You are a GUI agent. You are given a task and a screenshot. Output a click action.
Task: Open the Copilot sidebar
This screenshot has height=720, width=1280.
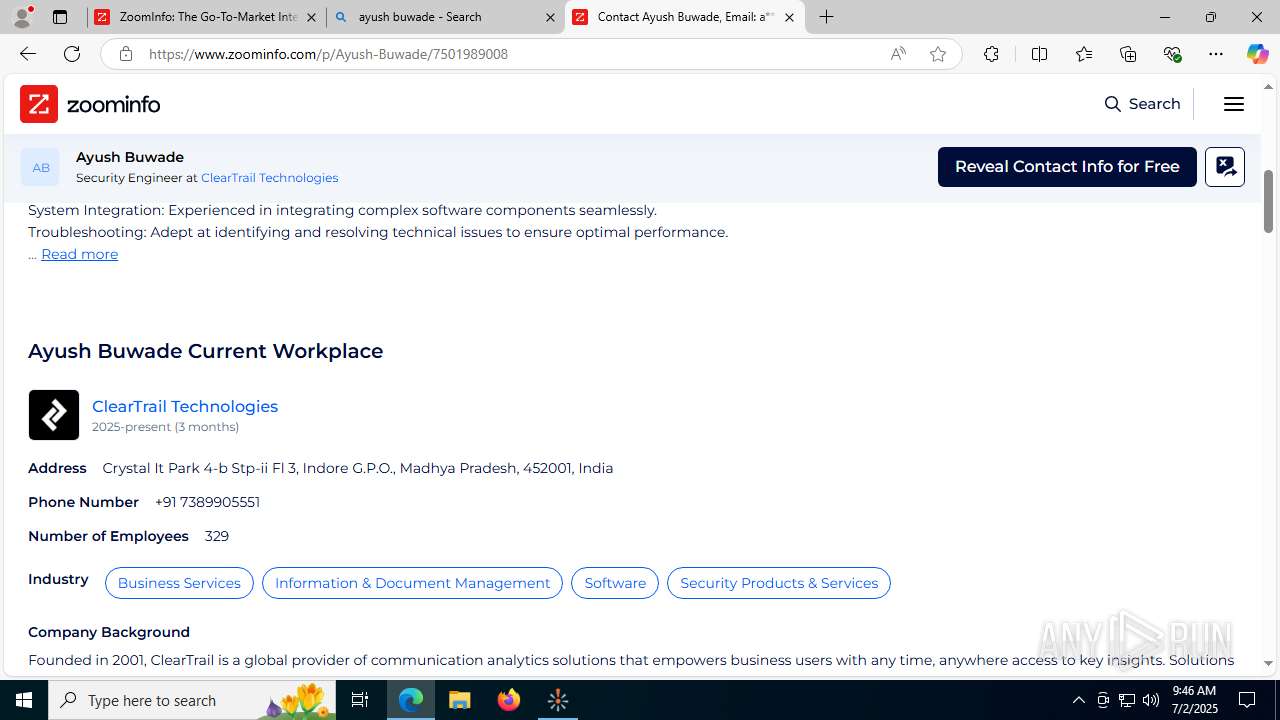[1257, 54]
